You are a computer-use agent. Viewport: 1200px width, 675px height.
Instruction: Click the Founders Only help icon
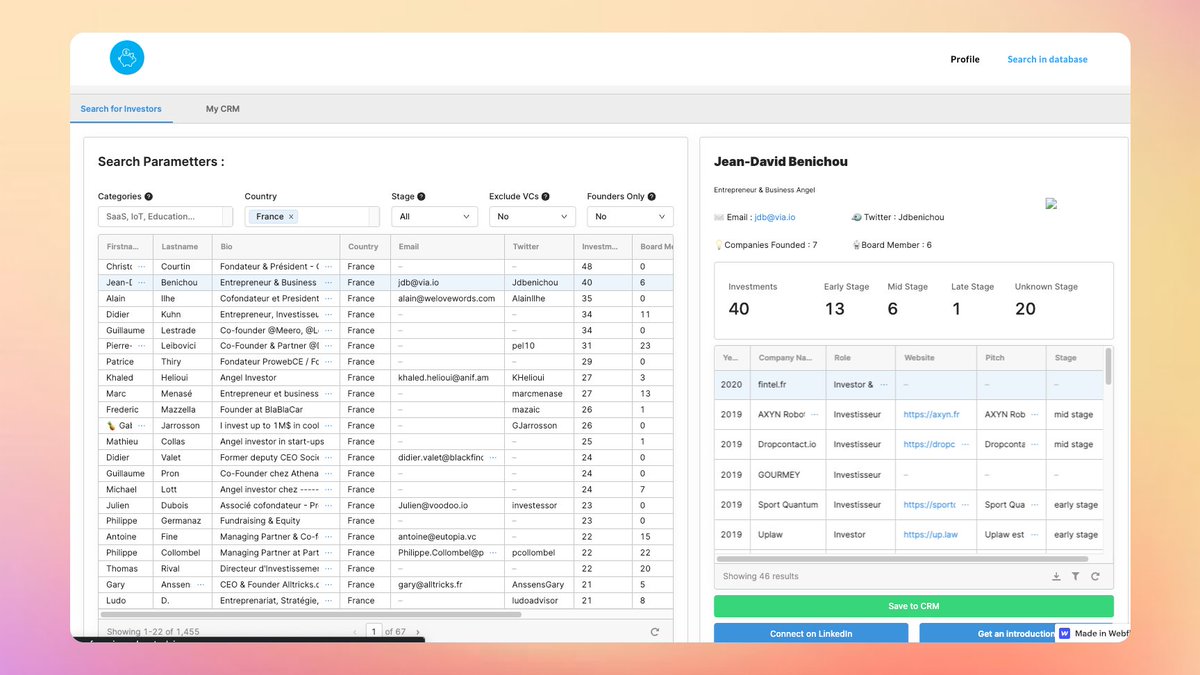(652, 197)
